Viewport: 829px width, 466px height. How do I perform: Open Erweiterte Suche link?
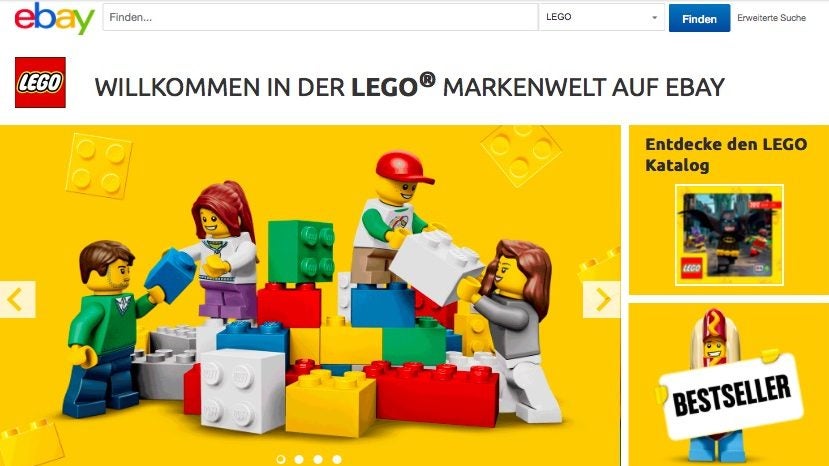[x=771, y=18]
